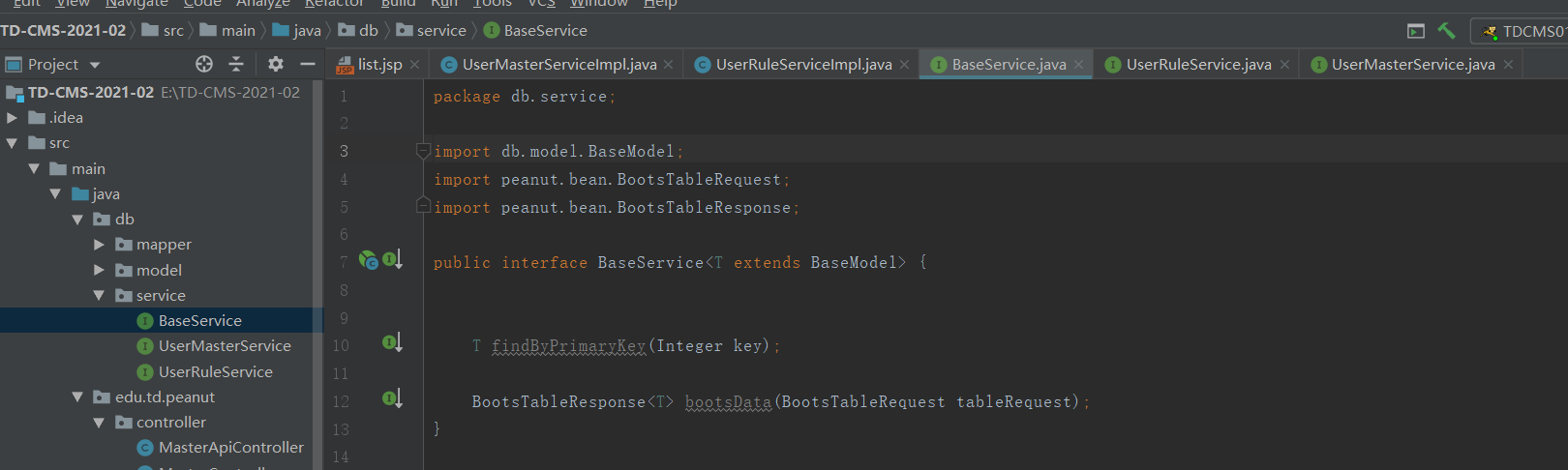Collapse the db package
The width and height of the screenshot is (1568, 470).
tap(77, 220)
